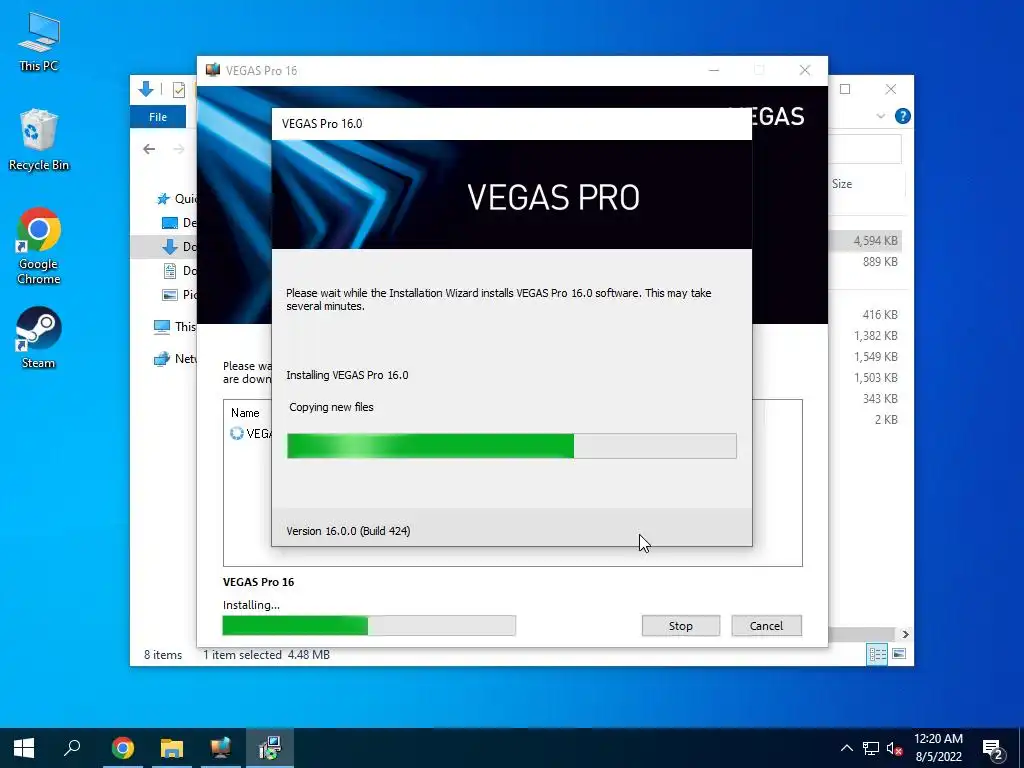Open network status tray icon

coord(871,748)
